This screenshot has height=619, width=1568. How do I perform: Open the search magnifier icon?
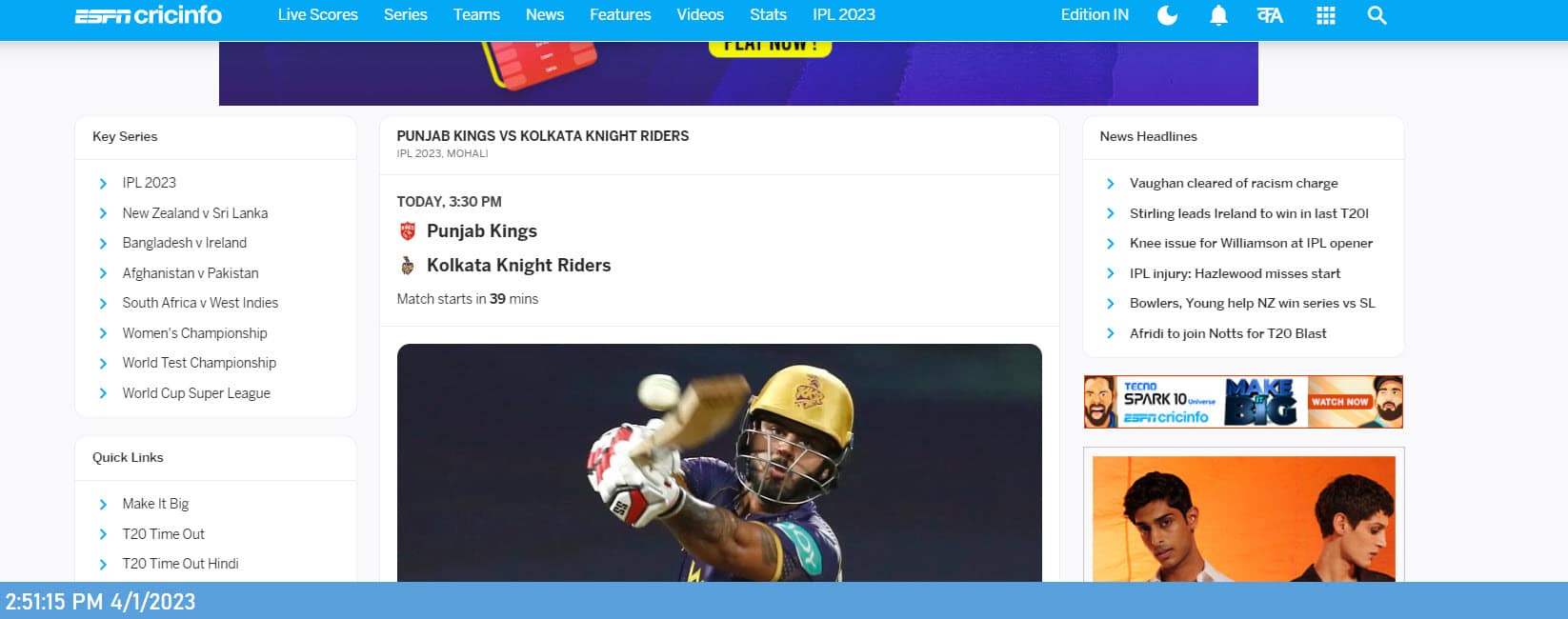click(1377, 15)
